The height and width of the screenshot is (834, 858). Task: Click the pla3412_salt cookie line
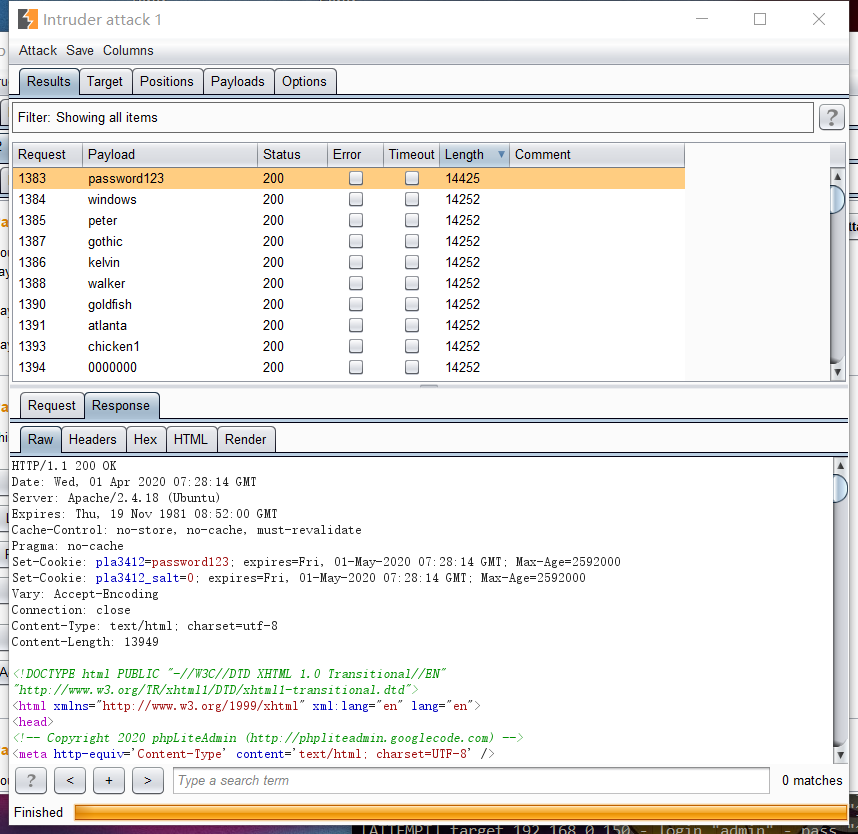click(x=299, y=578)
